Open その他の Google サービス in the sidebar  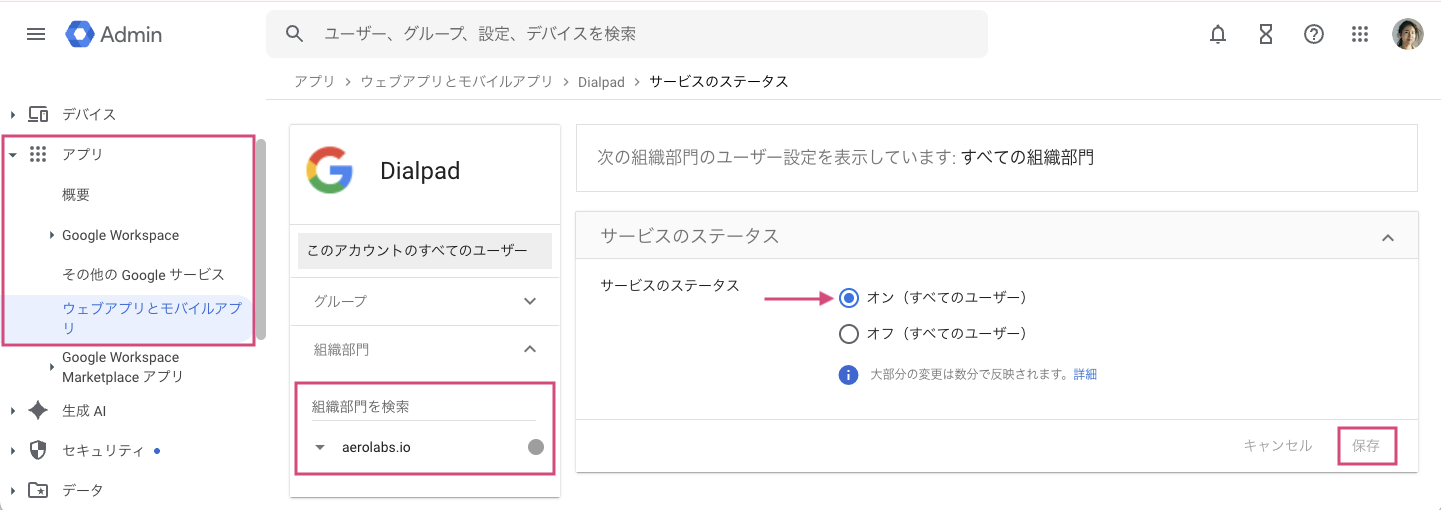click(143, 275)
